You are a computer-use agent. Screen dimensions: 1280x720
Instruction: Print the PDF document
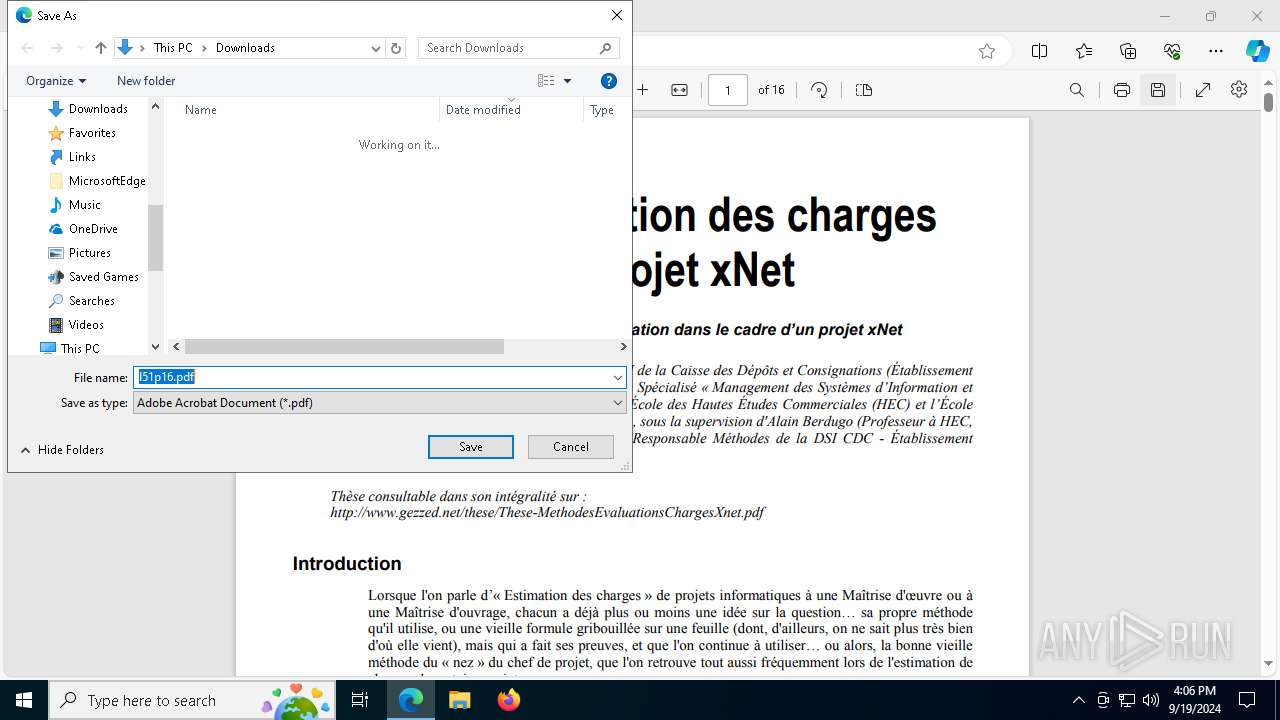pyautogui.click(x=1122, y=90)
